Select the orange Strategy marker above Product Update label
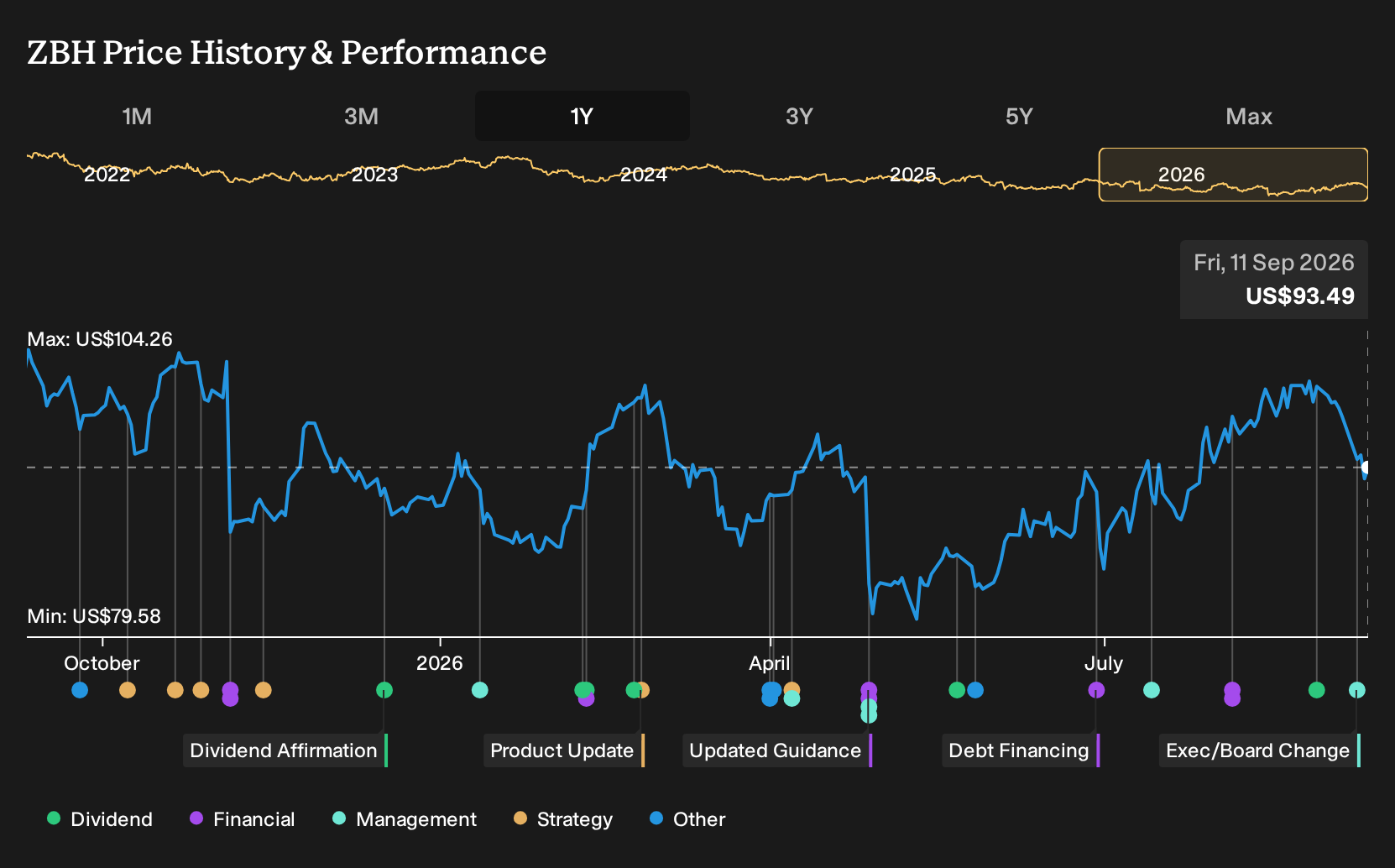 click(x=643, y=690)
